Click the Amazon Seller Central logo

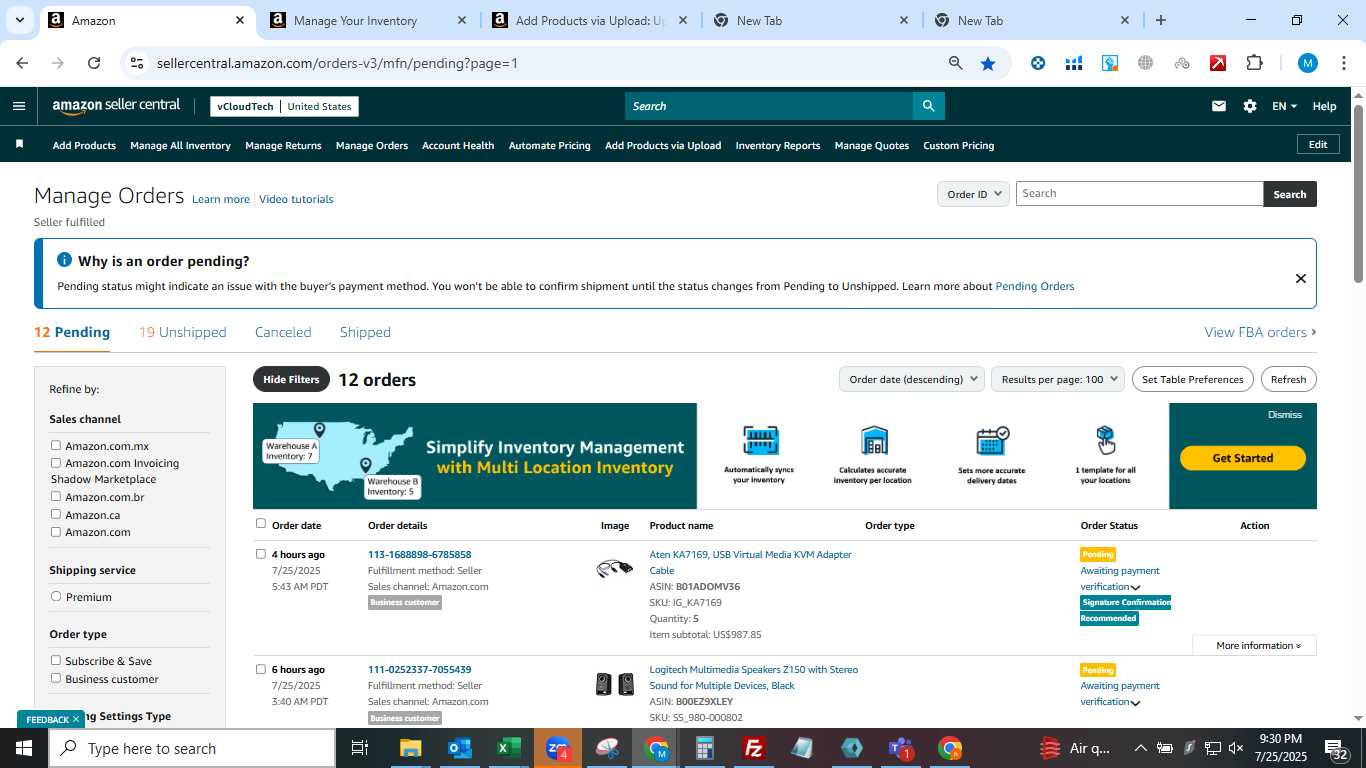tap(116, 106)
